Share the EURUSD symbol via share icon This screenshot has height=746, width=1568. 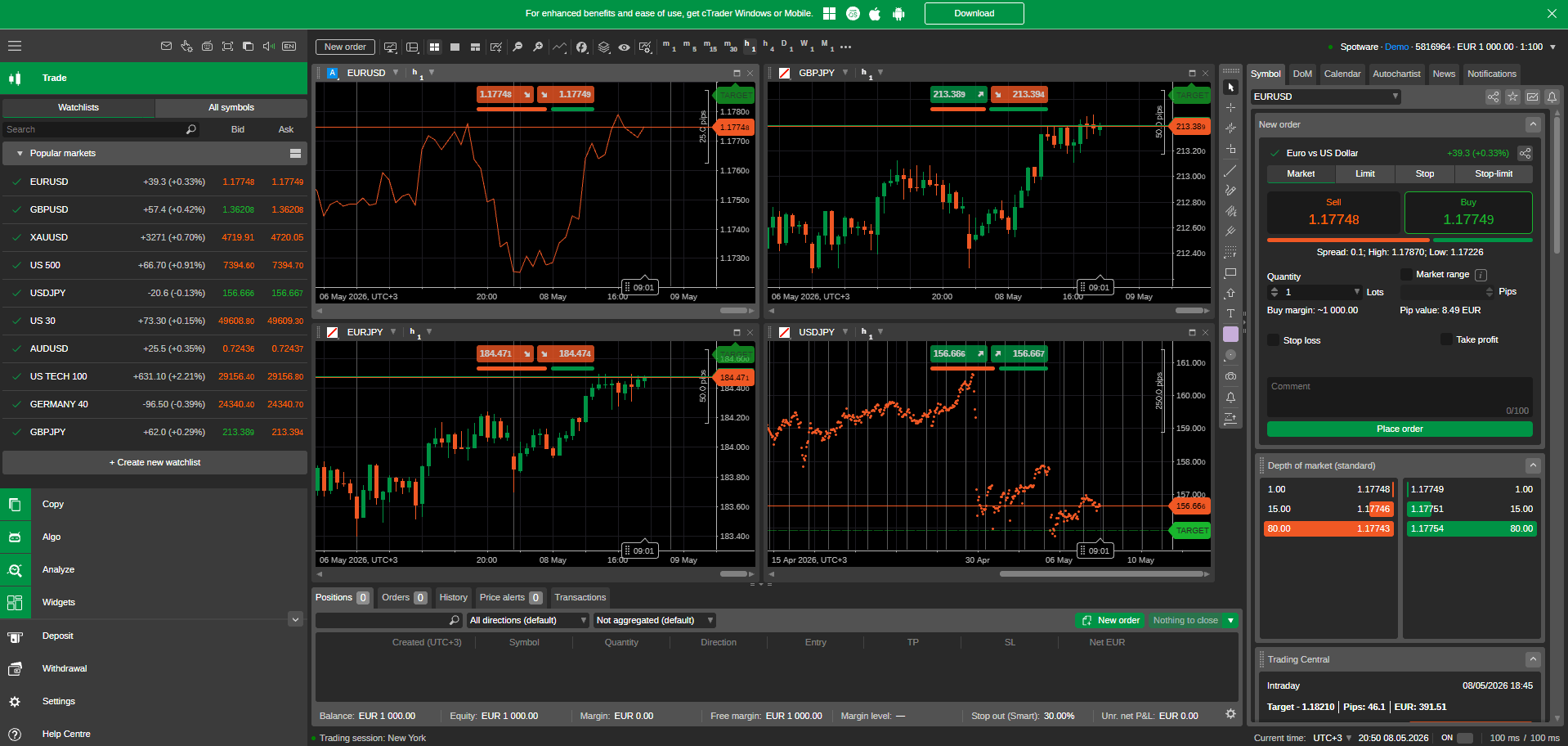tap(1493, 97)
